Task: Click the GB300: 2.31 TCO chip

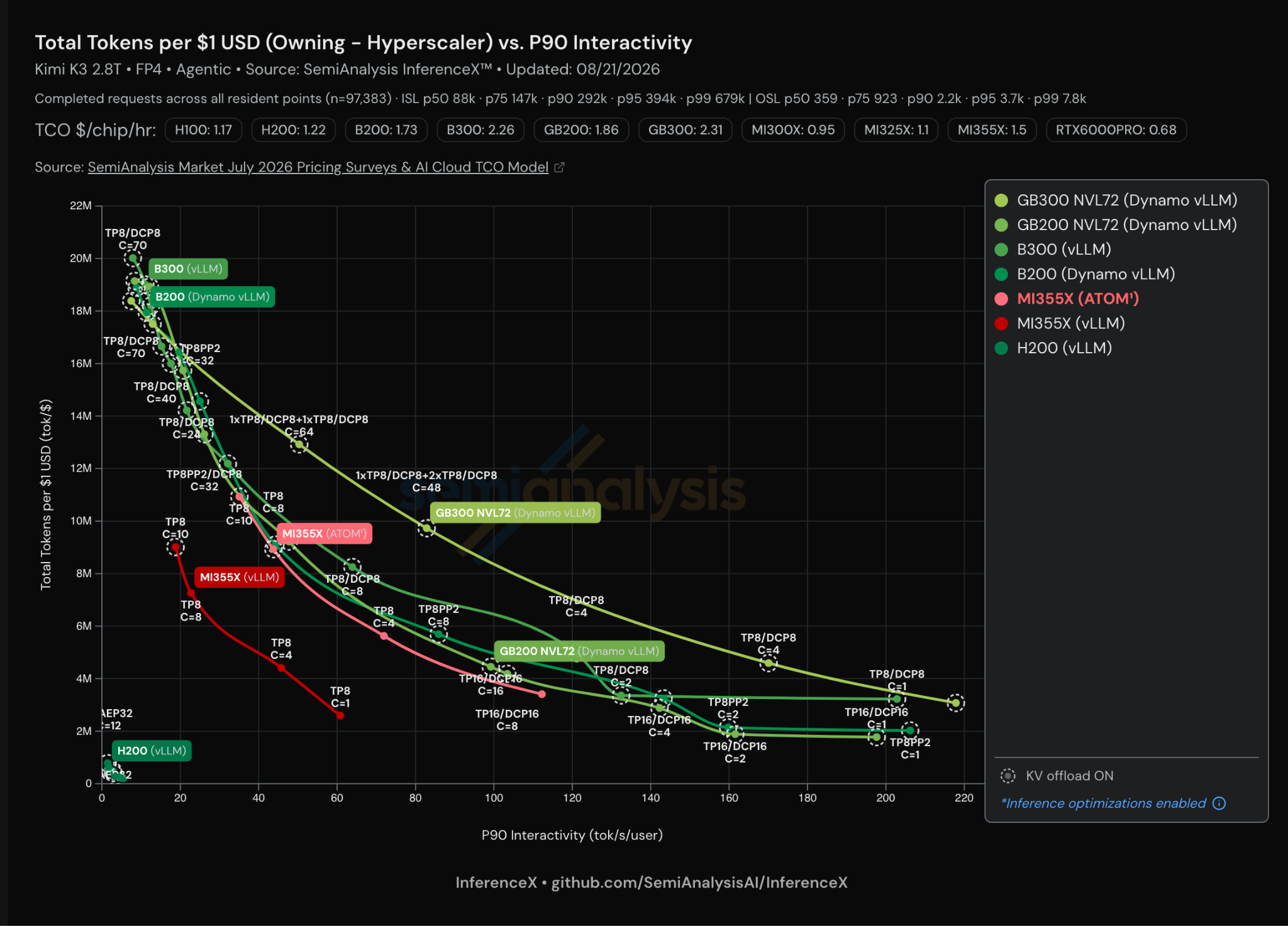Action: pos(686,130)
